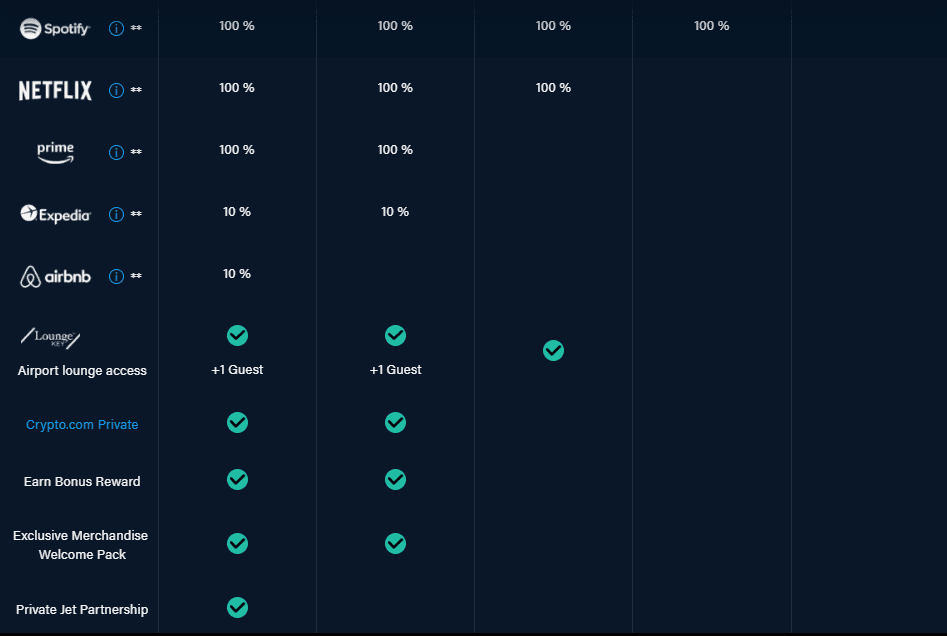Select the 'Private Jet Partnership' label
This screenshot has width=947, height=636.
click(x=82, y=609)
